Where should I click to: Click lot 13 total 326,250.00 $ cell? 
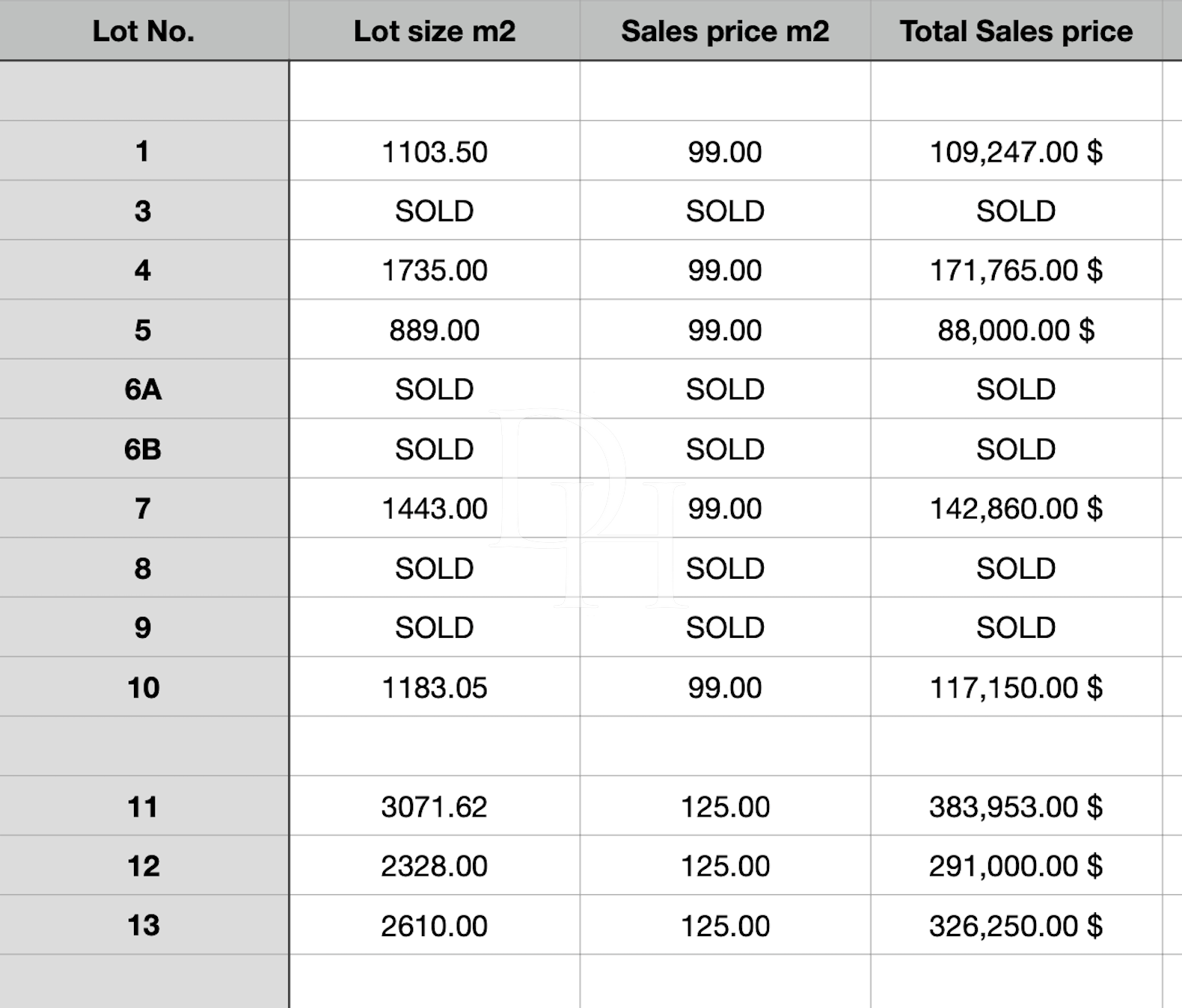tap(1016, 926)
